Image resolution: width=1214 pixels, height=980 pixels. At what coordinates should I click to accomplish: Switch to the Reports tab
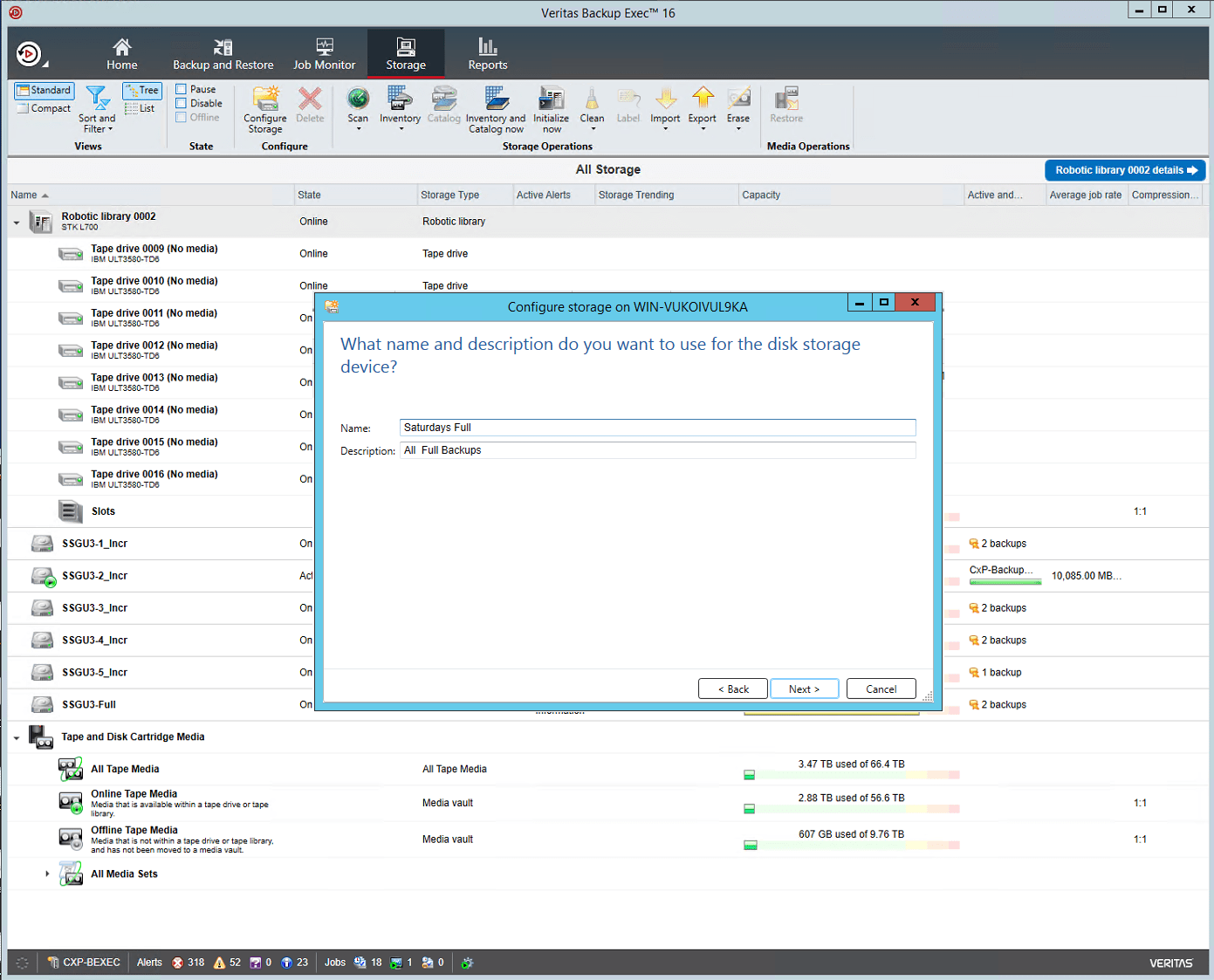pos(487,52)
